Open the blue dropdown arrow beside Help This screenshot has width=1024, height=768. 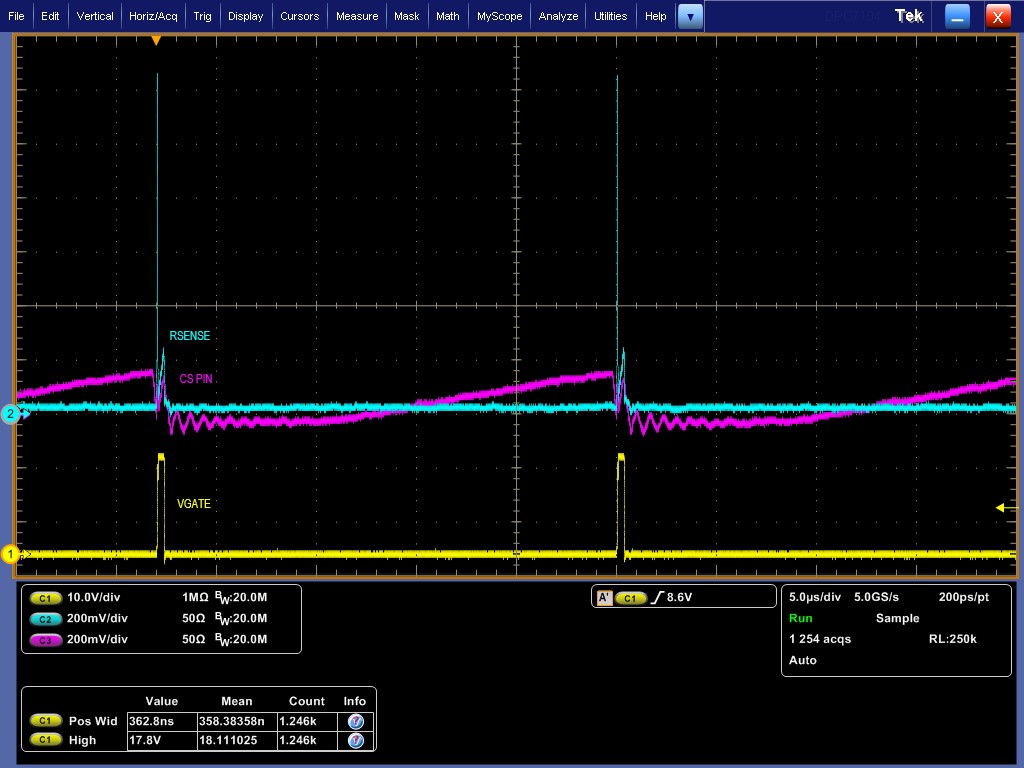tap(689, 16)
